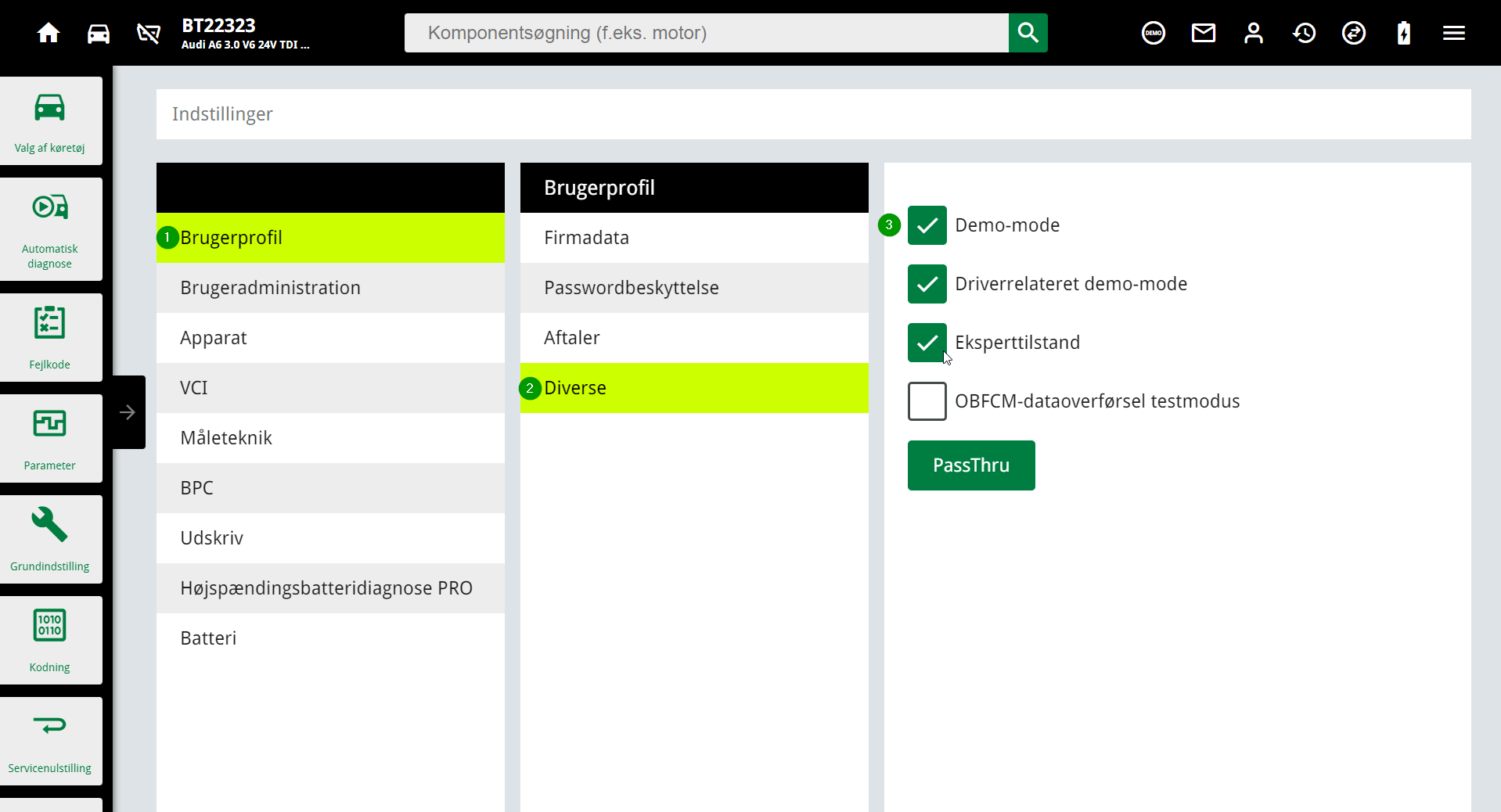
Task: Click the crossed-out VCI connection icon
Action: [149, 33]
